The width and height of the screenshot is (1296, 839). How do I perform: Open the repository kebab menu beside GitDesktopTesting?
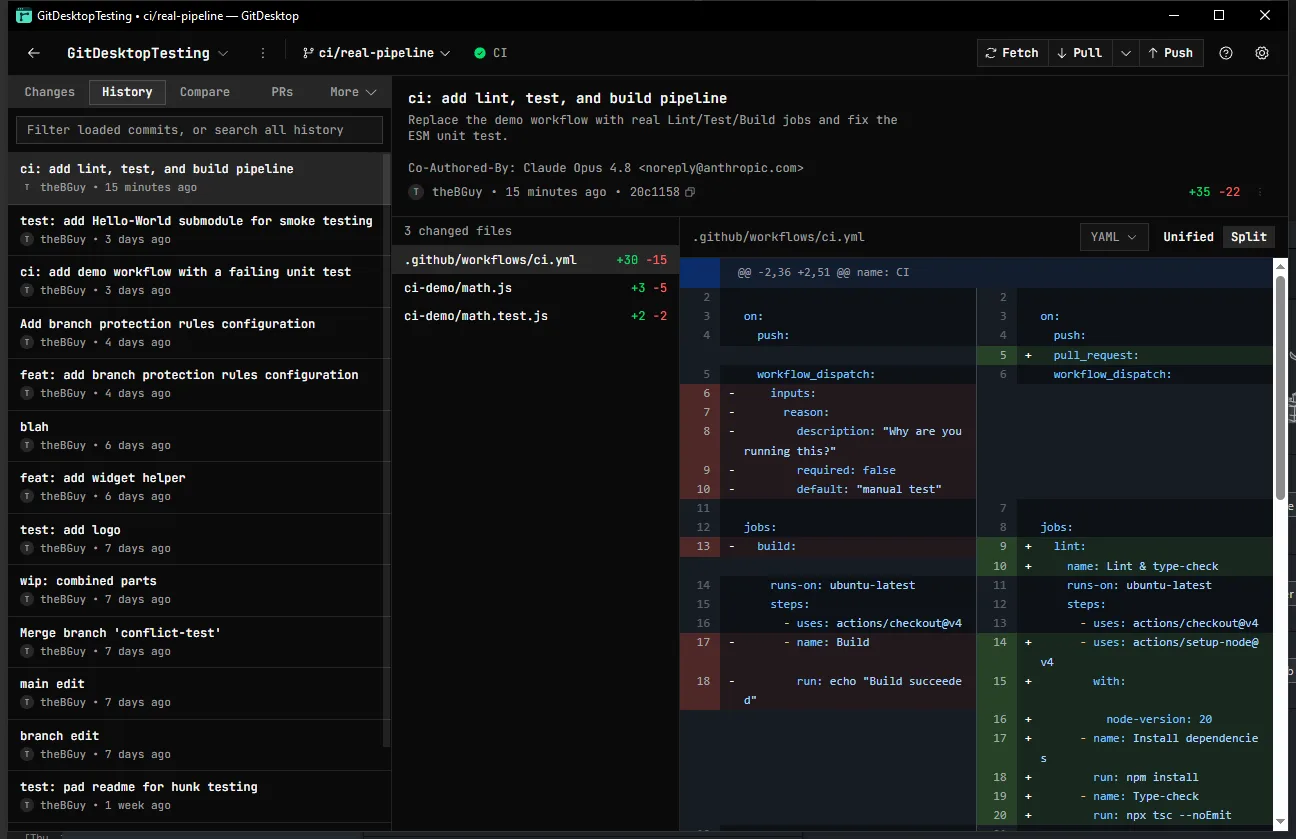[x=263, y=53]
